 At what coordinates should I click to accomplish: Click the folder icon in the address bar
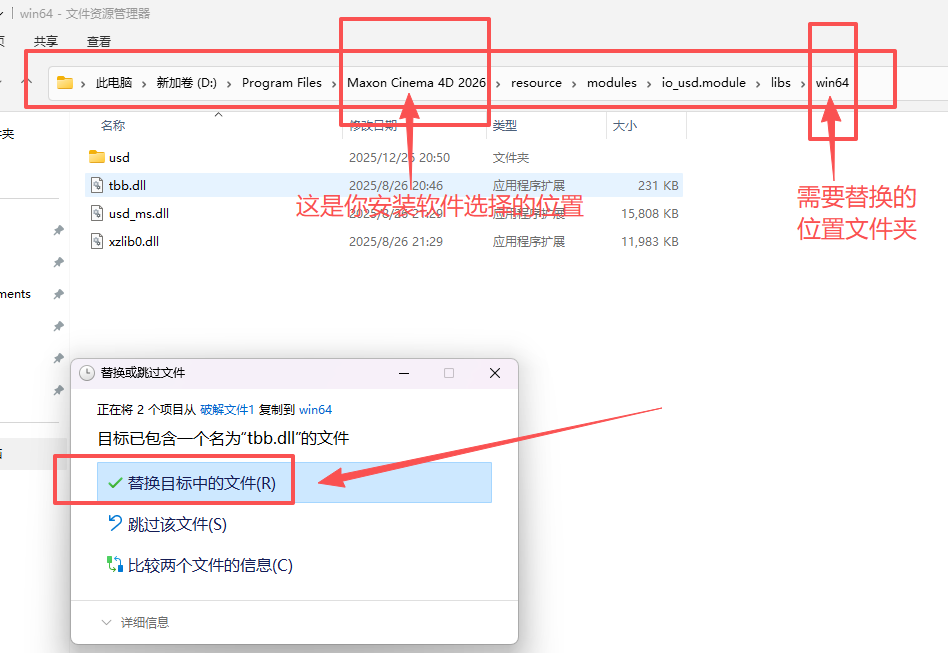(66, 83)
